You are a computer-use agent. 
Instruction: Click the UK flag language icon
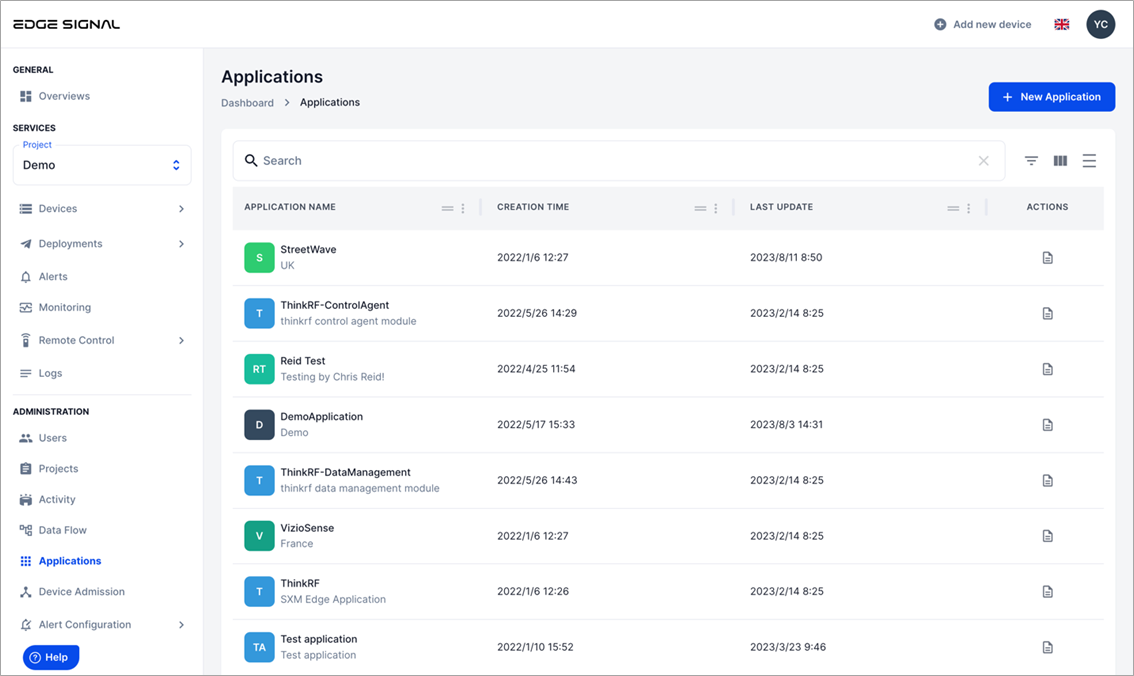(x=1062, y=25)
